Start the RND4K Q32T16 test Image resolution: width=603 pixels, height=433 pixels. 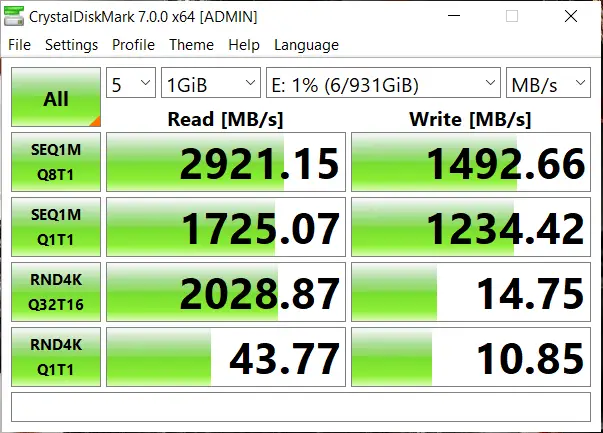56,292
